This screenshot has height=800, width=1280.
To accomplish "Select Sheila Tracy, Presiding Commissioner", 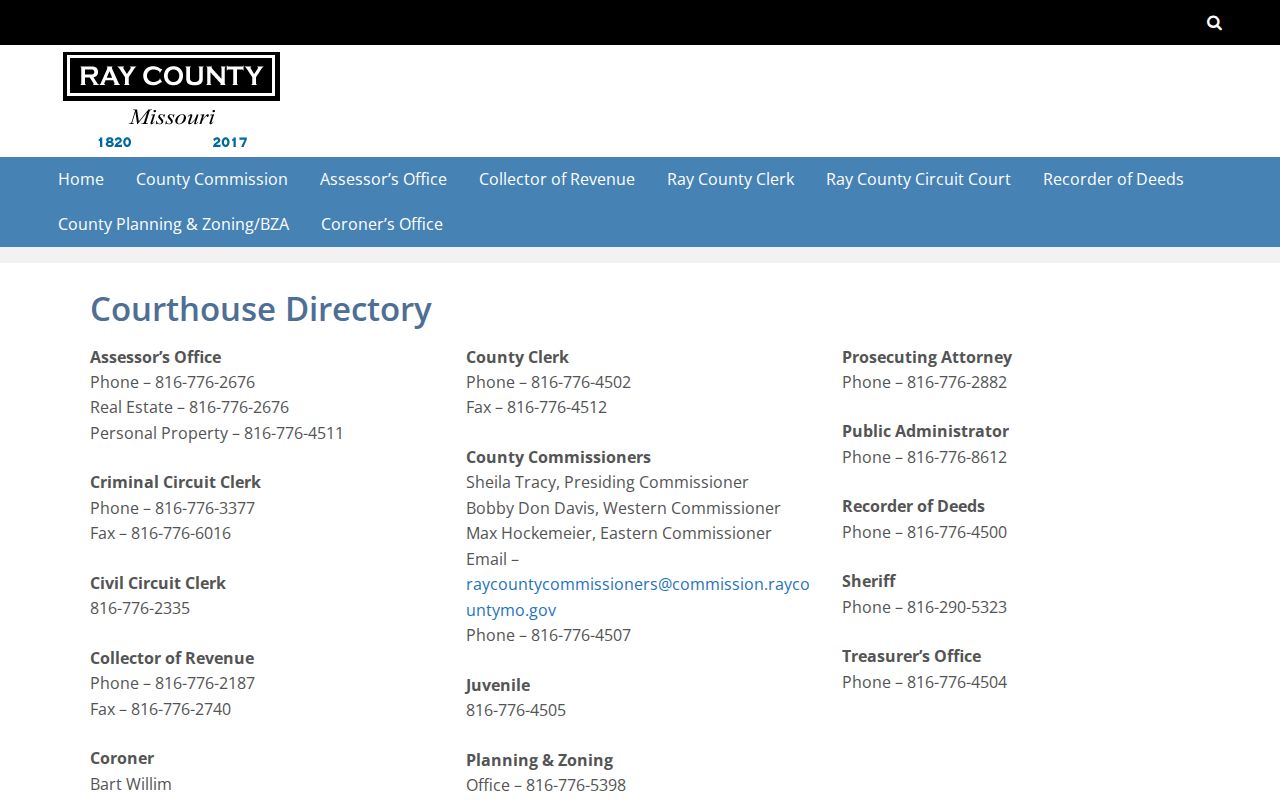I will pyautogui.click(x=607, y=482).
